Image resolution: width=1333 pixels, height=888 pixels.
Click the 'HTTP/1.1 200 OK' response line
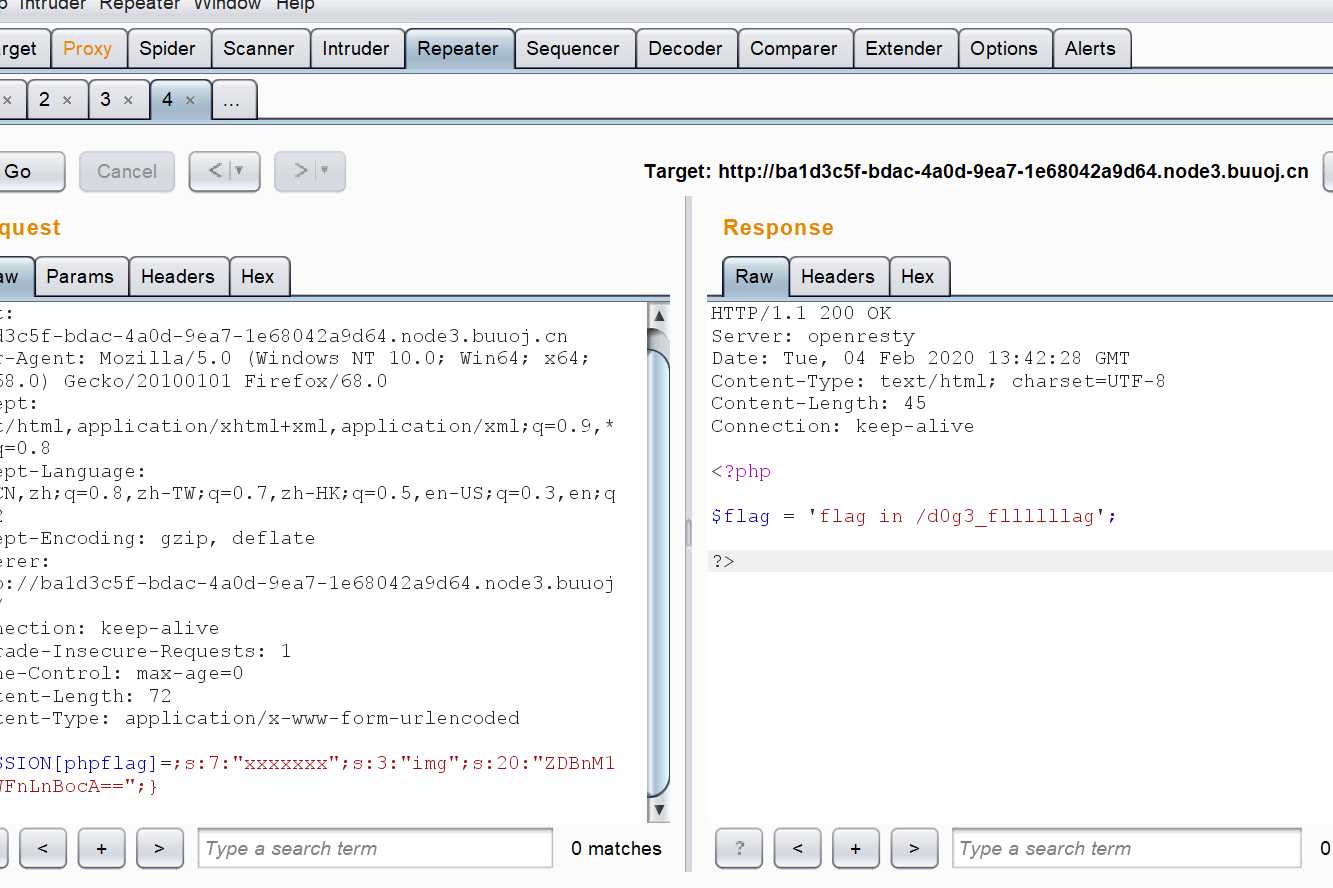coord(801,314)
